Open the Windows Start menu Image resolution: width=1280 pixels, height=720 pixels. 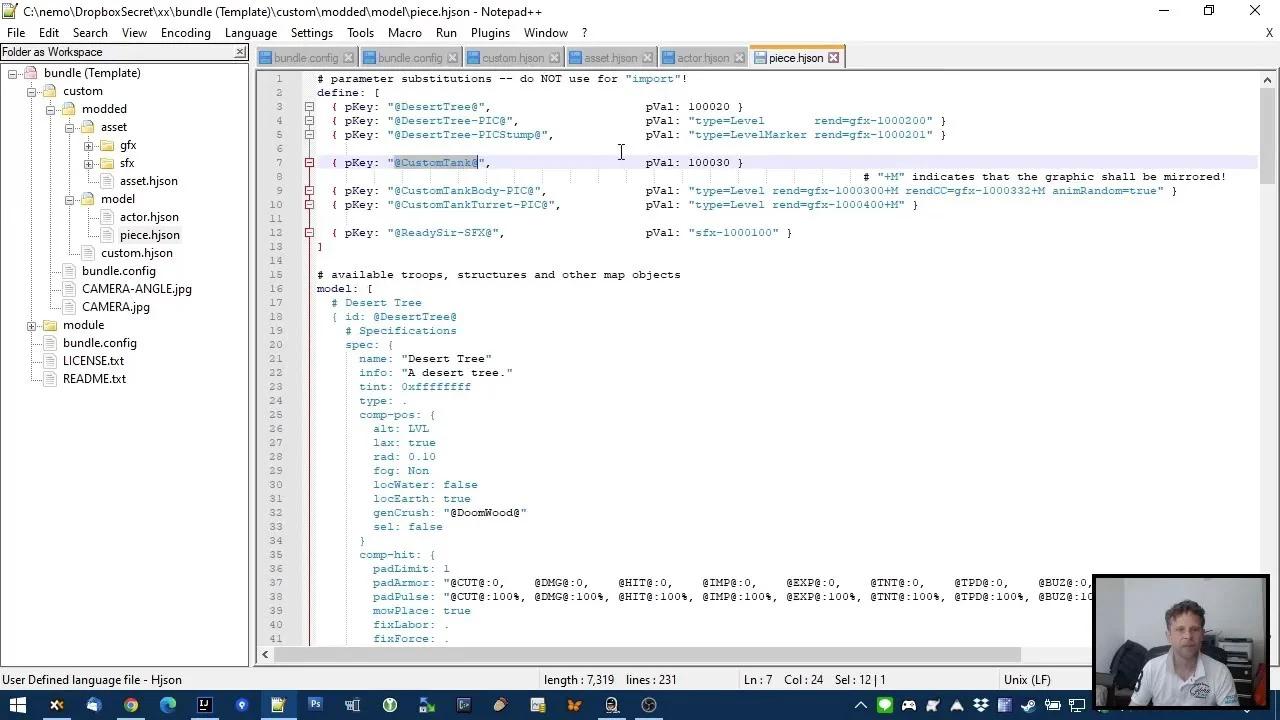point(17,705)
